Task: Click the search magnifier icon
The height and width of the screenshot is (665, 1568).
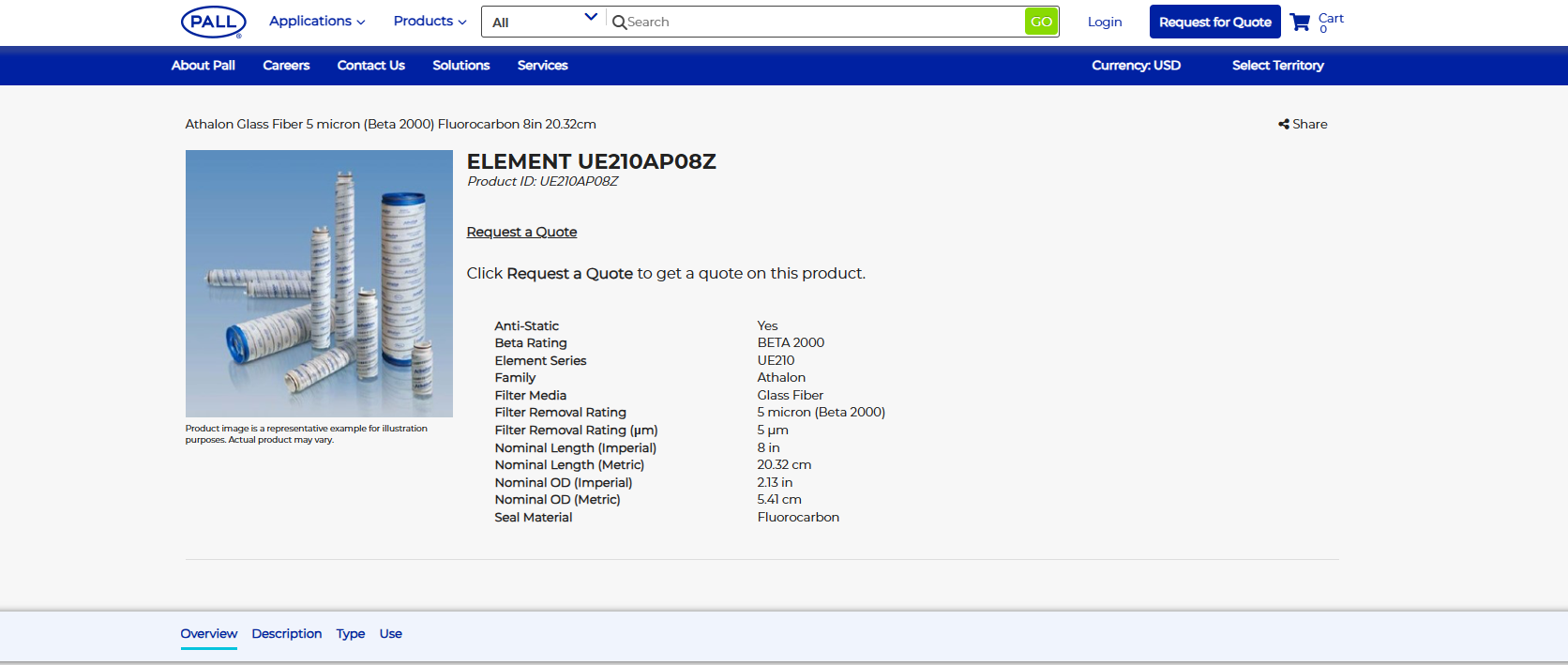Action: point(619,23)
